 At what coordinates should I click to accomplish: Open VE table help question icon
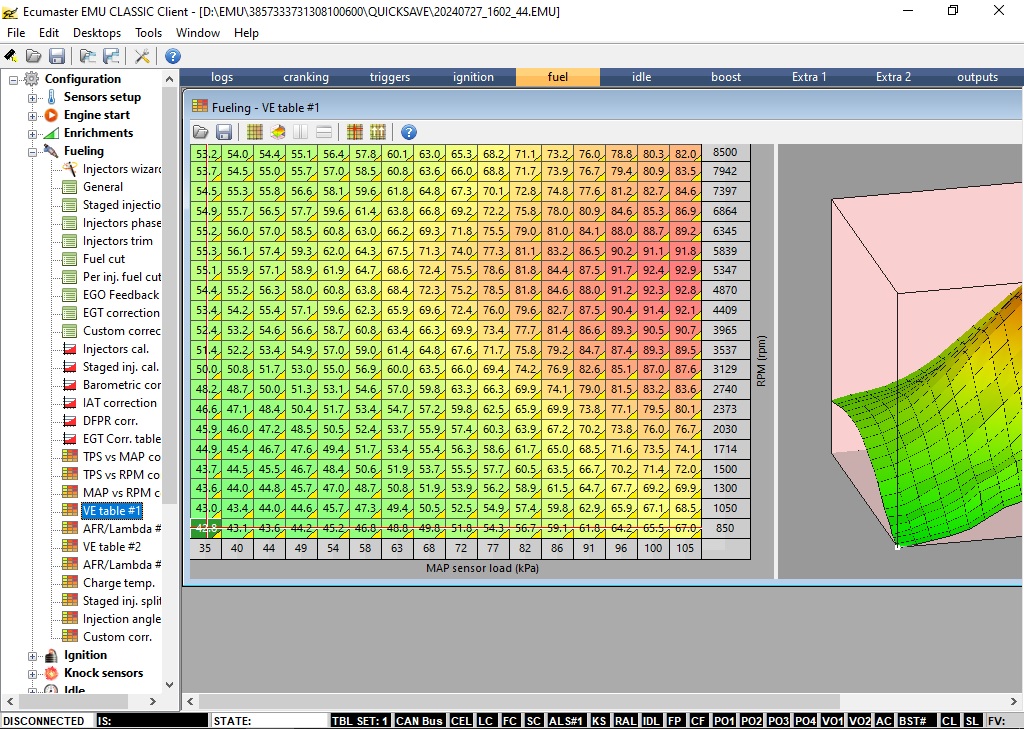pos(409,132)
